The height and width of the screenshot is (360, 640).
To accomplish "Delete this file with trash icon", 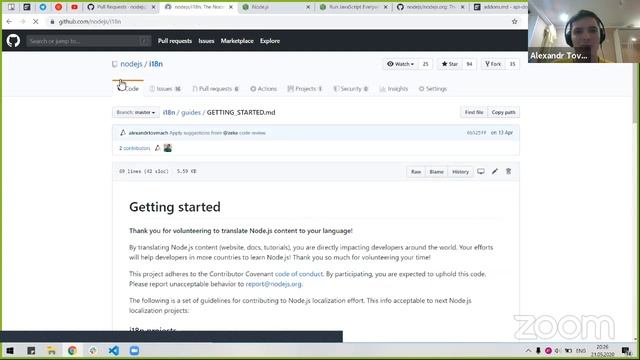I will click(509, 171).
